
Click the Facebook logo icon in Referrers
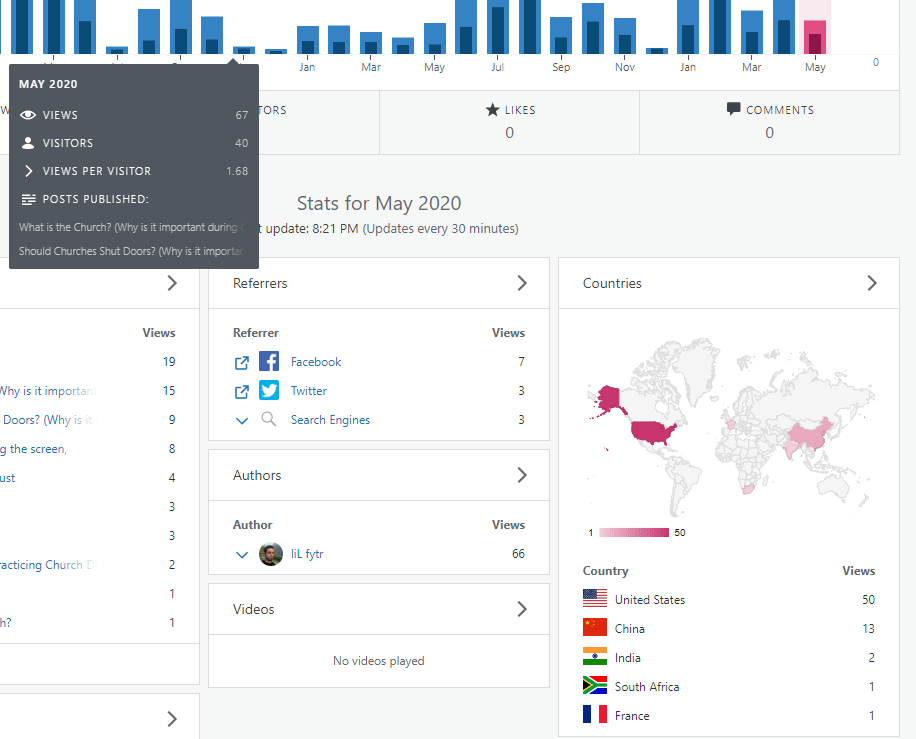[269, 362]
